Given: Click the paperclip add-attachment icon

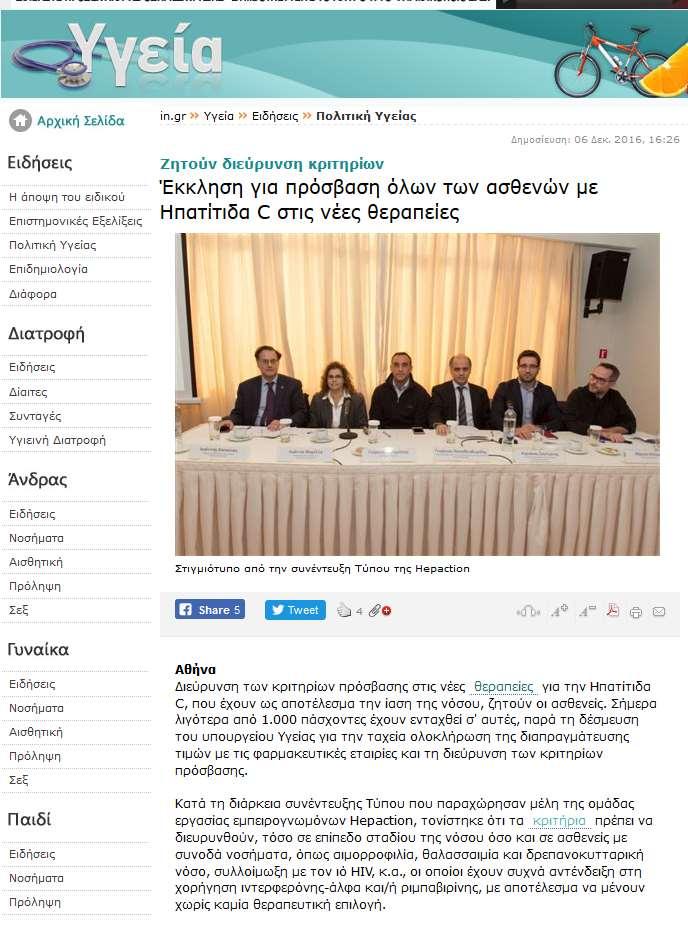Looking at the screenshot, I should [x=380, y=611].
